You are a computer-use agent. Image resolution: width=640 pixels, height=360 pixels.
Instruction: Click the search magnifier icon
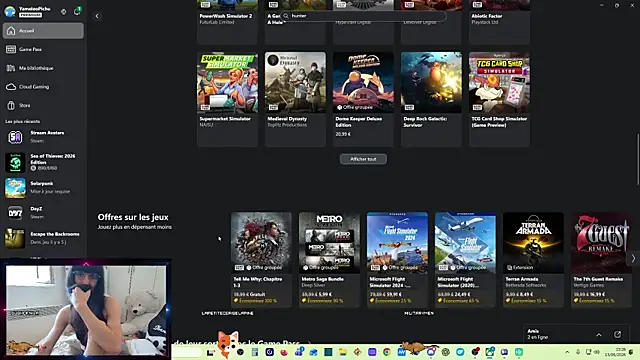(286, 16)
